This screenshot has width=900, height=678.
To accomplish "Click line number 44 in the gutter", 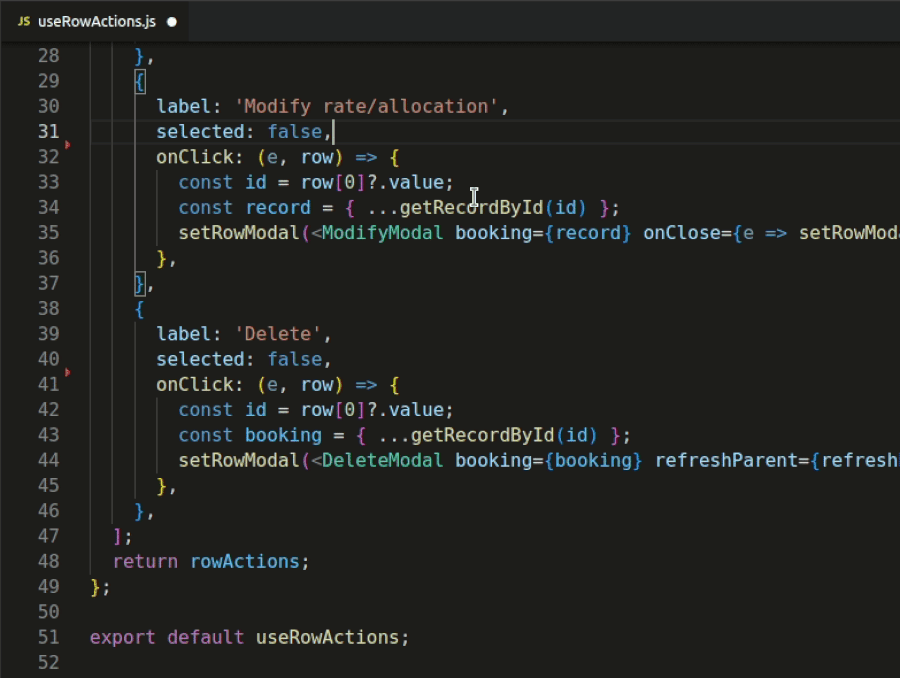I will click(x=48, y=460).
